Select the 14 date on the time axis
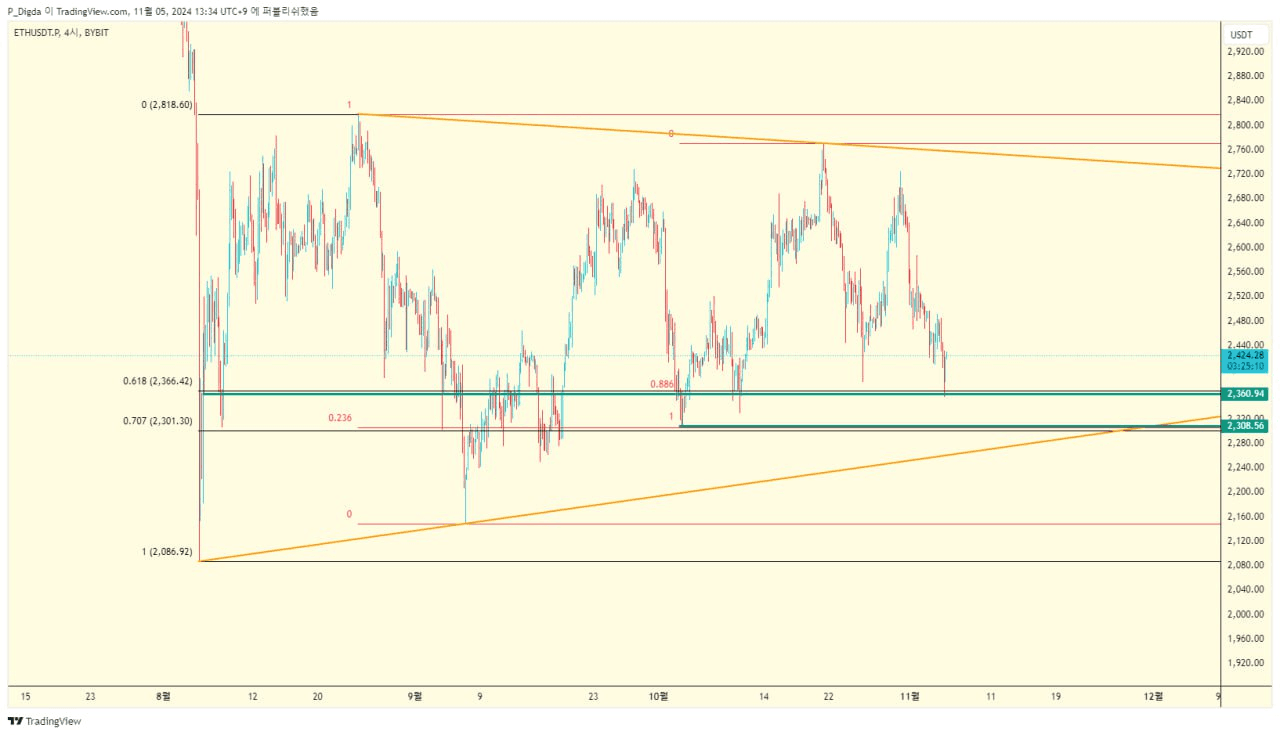 tap(763, 697)
